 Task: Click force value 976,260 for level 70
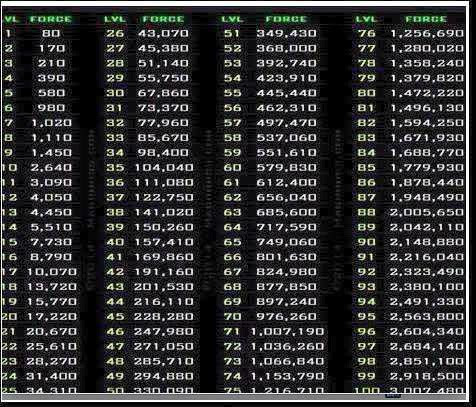click(287, 317)
